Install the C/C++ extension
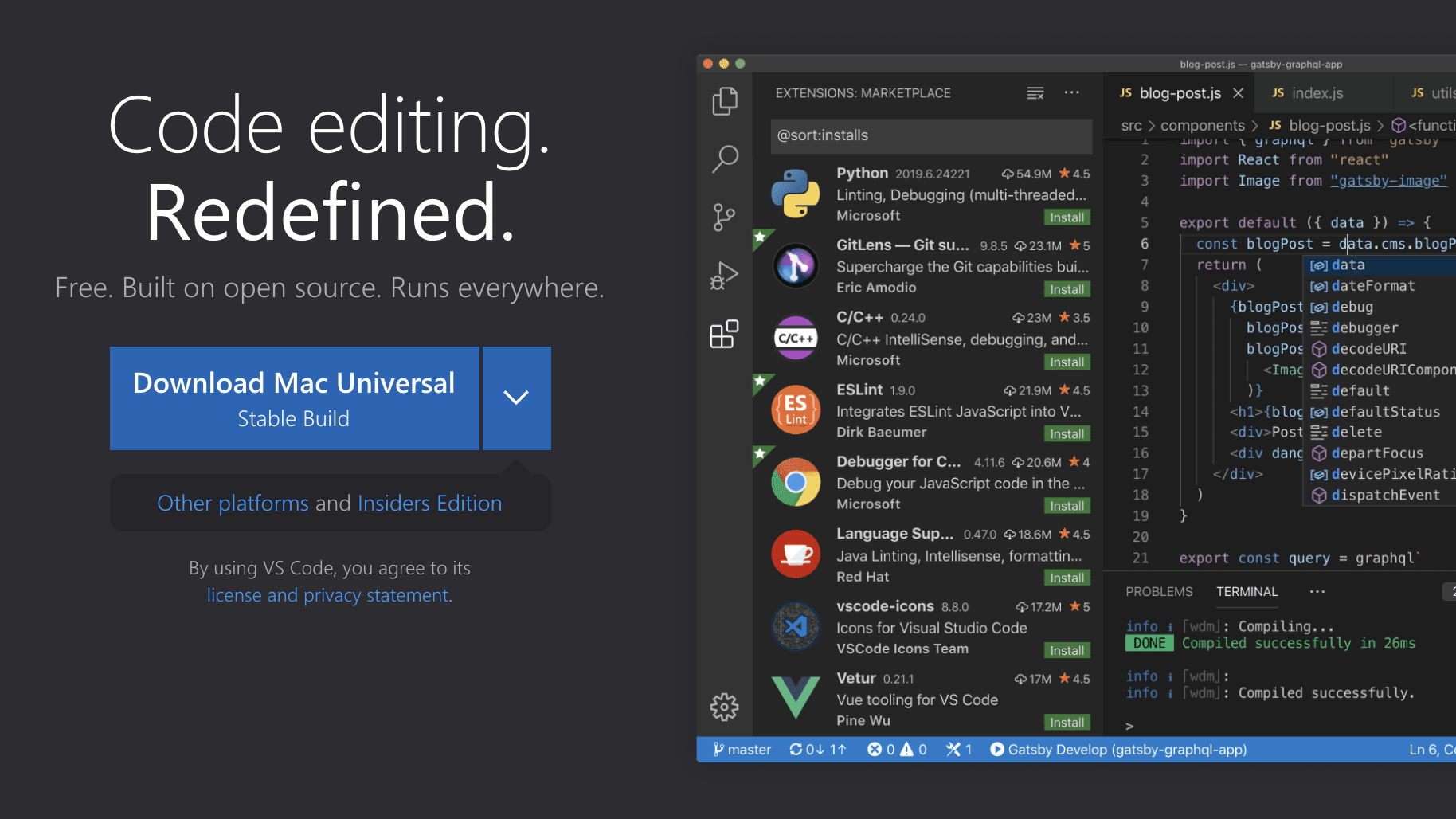 [x=1067, y=362]
